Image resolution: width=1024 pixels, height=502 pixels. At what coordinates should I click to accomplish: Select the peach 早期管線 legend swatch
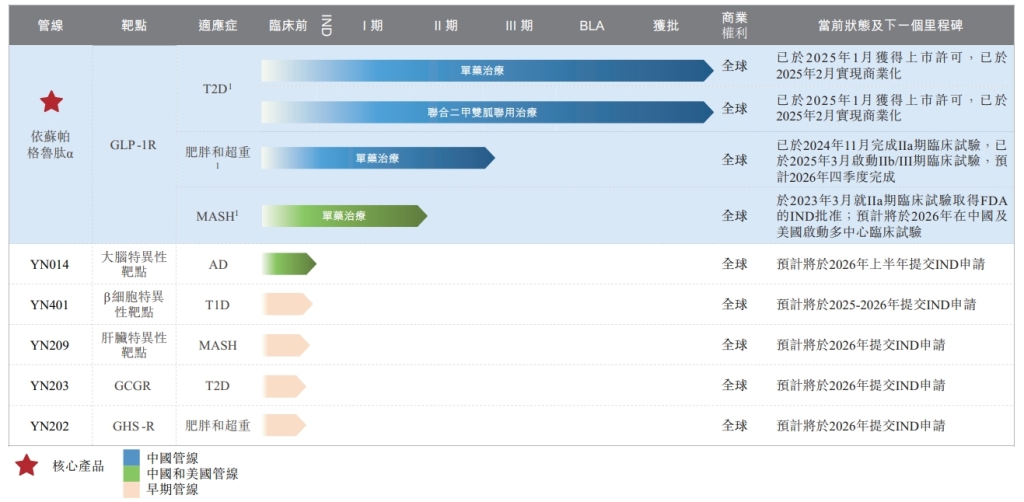click(131, 489)
